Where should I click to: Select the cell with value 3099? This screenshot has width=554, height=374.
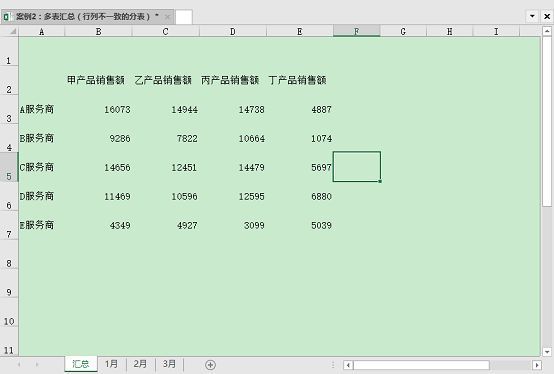coord(232,225)
